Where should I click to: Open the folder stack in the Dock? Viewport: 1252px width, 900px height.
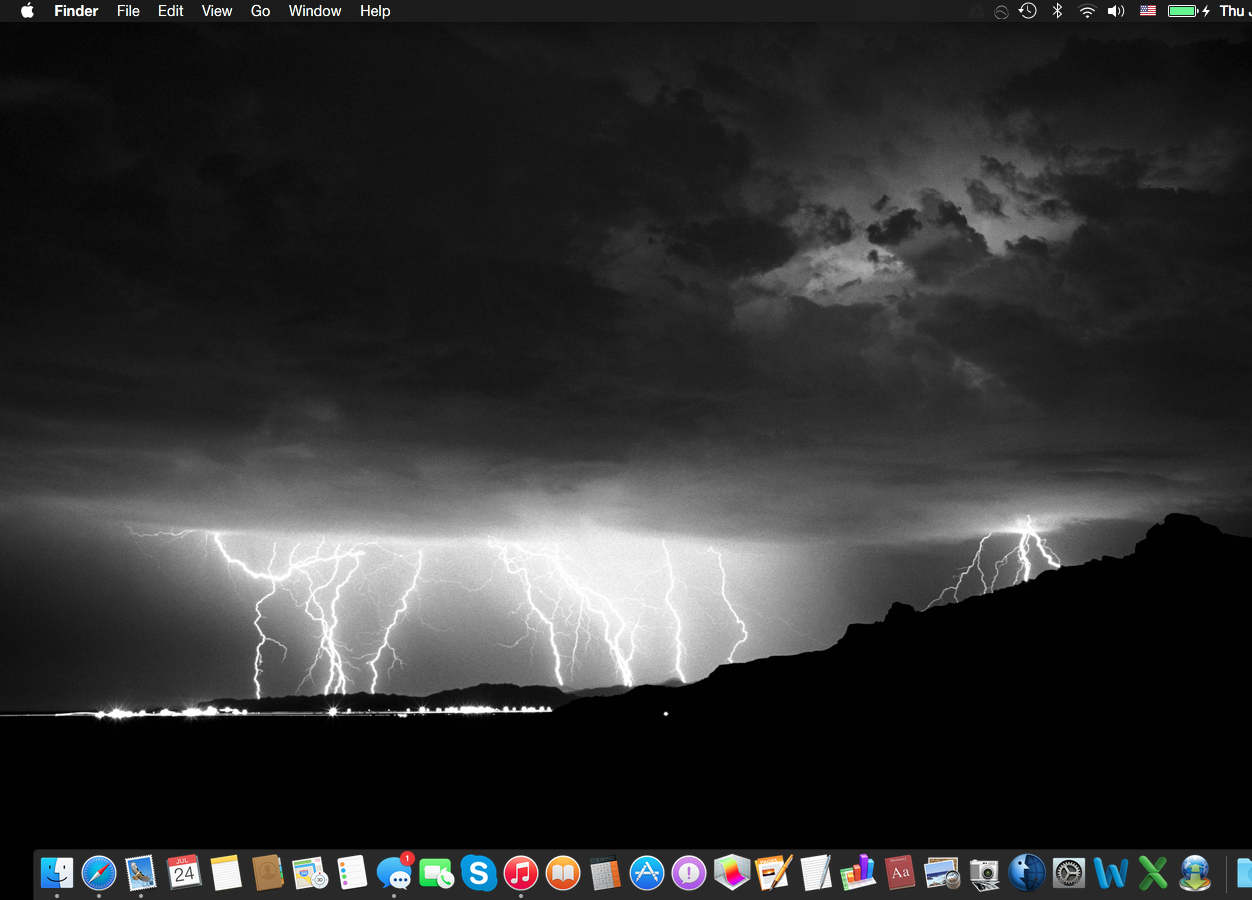[x=1244, y=873]
